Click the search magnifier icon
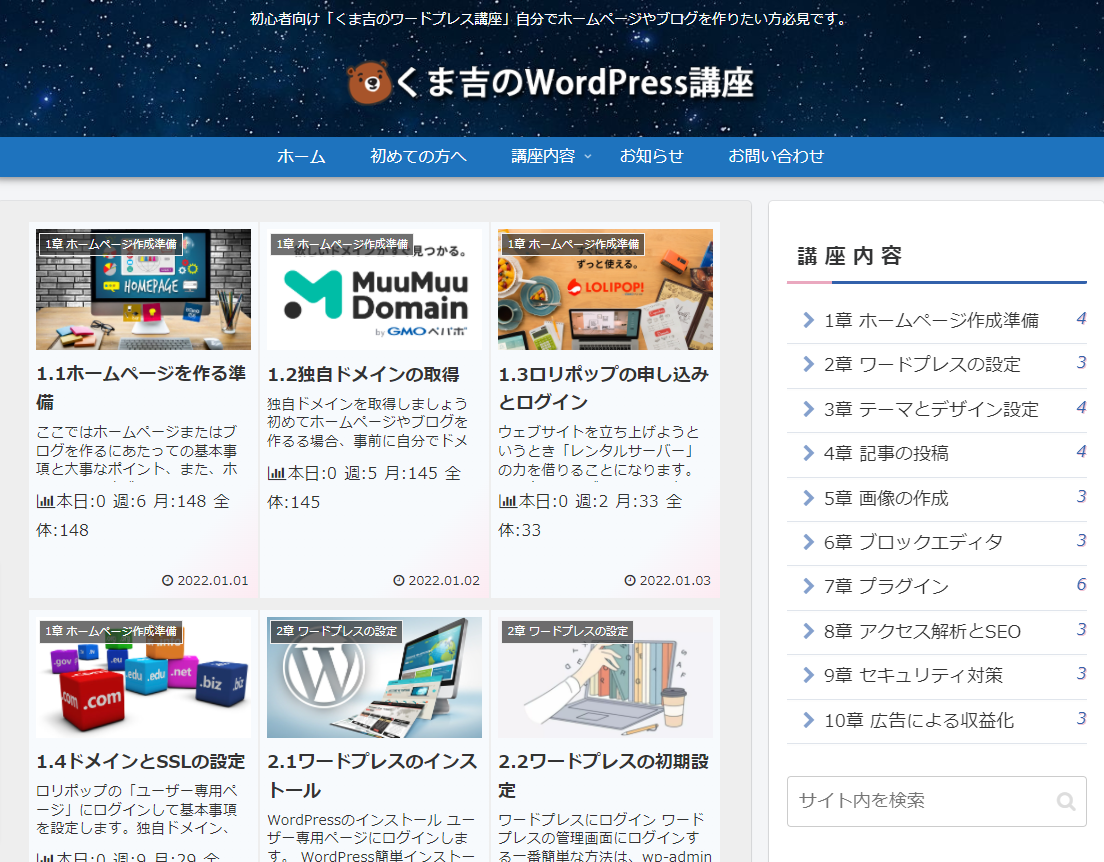Viewport: 1104px width, 862px height. click(1066, 801)
